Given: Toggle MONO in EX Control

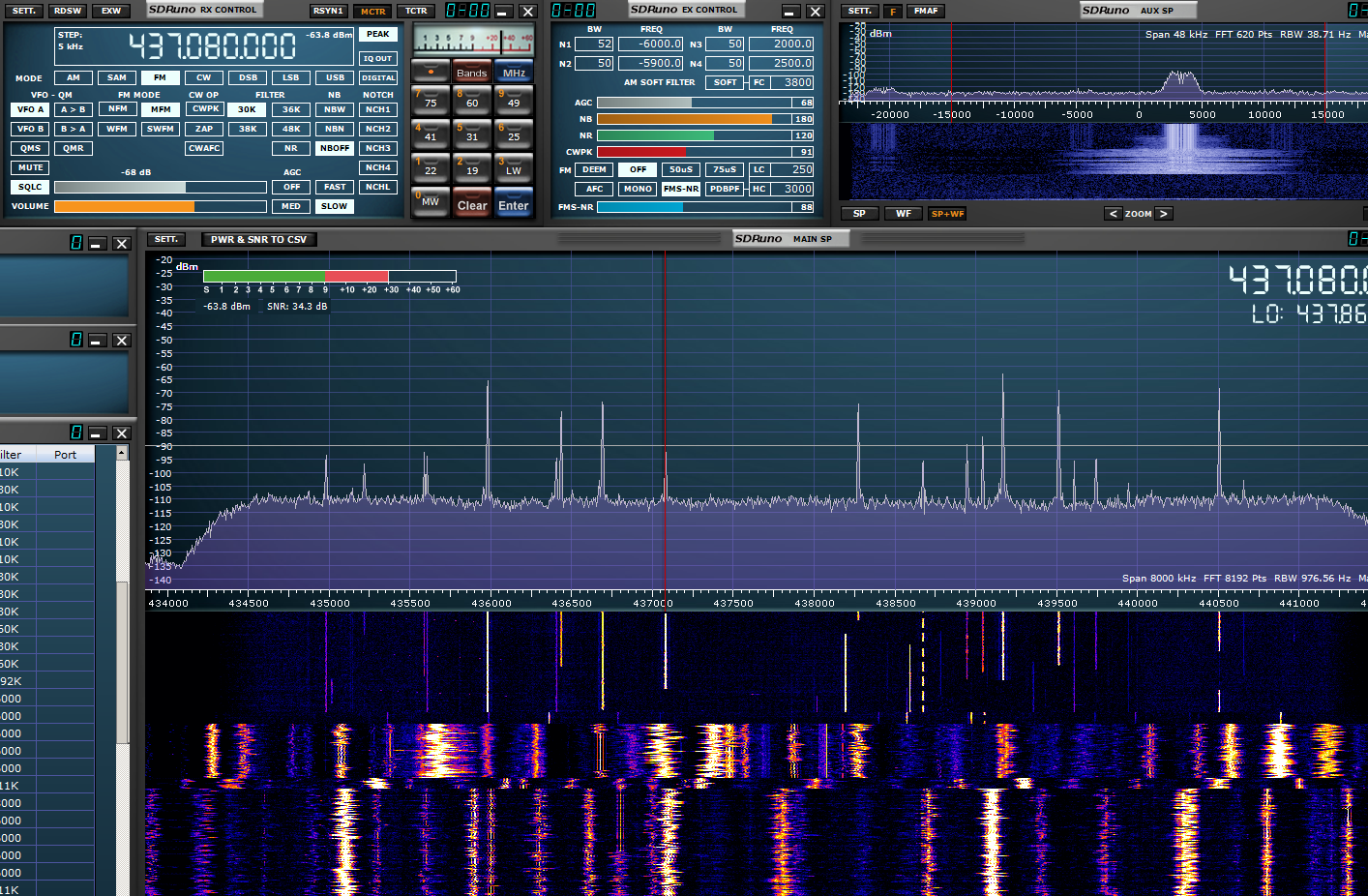Looking at the screenshot, I should [638, 189].
